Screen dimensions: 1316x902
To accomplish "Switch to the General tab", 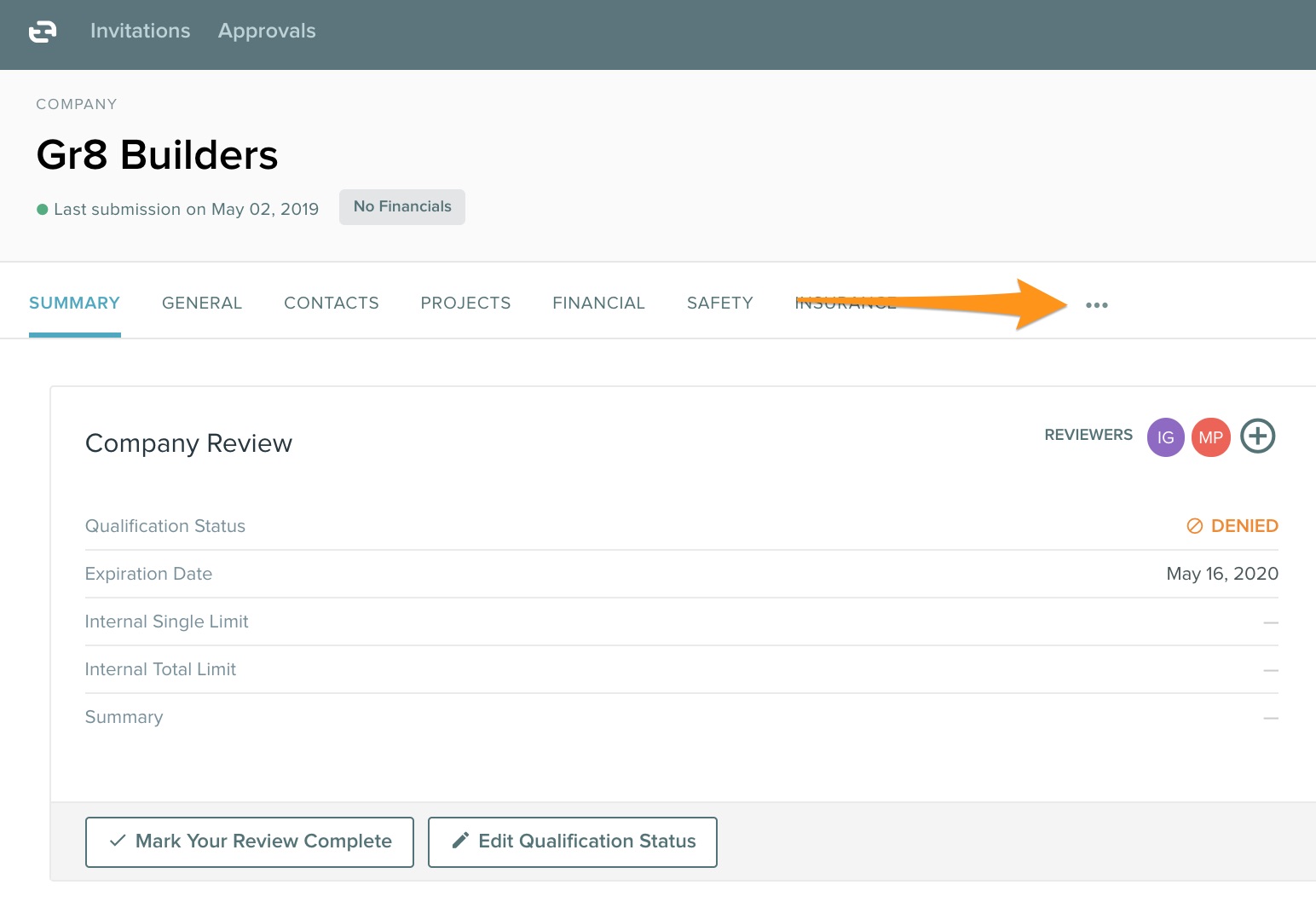I will (202, 304).
